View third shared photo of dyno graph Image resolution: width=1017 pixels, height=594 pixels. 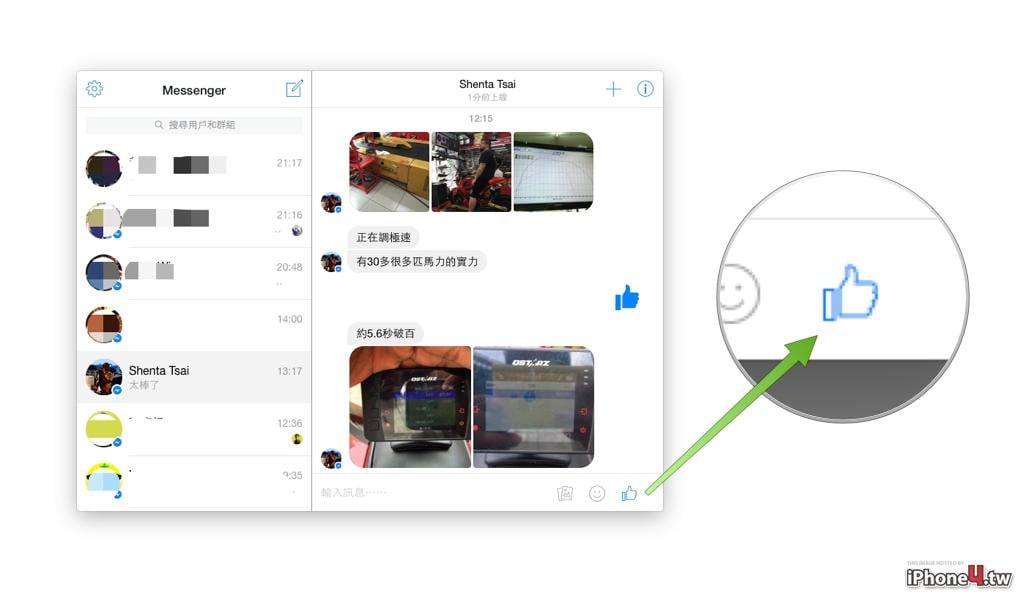553,172
